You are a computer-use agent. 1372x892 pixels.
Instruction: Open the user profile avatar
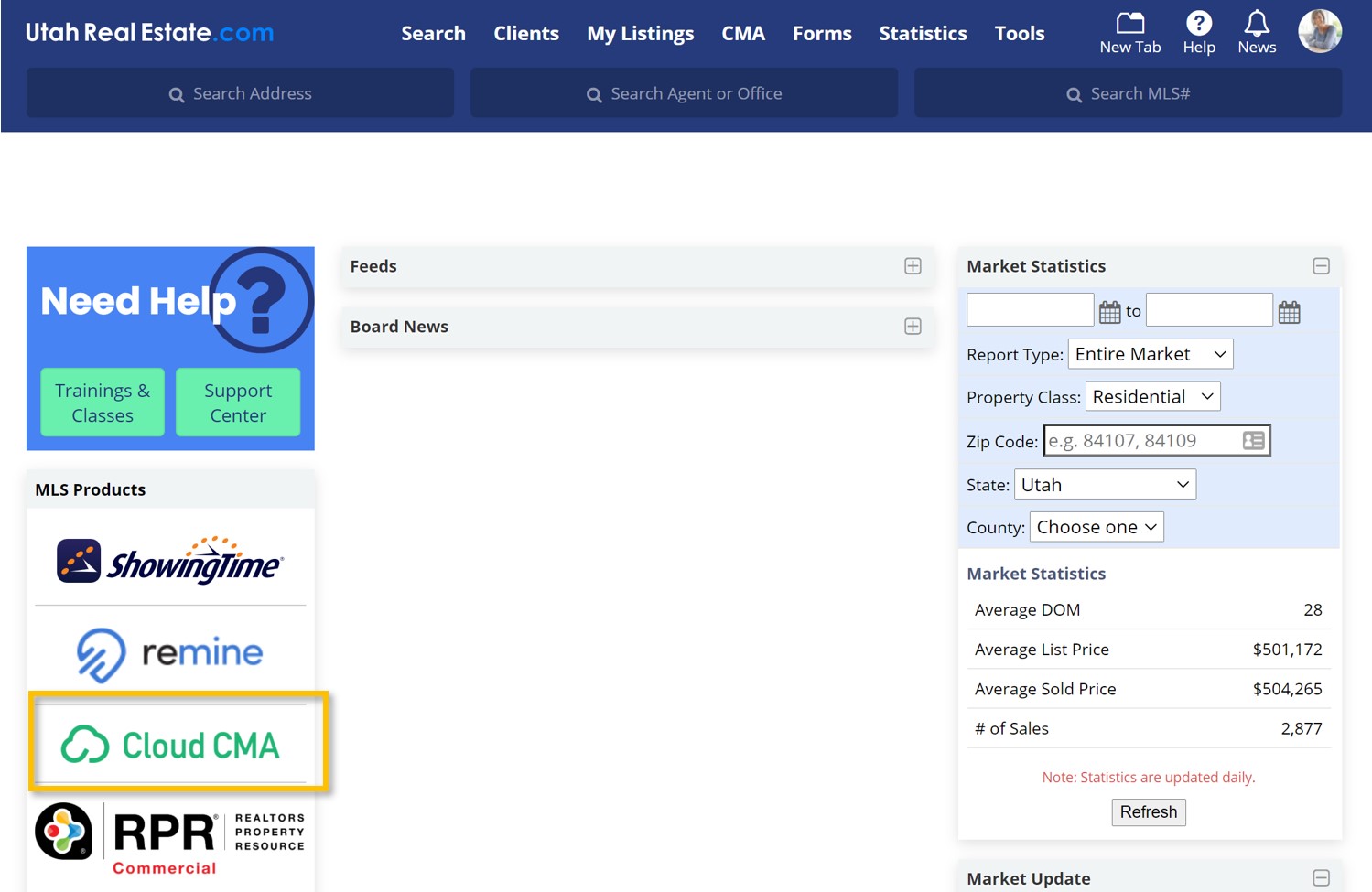[x=1319, y=31]
